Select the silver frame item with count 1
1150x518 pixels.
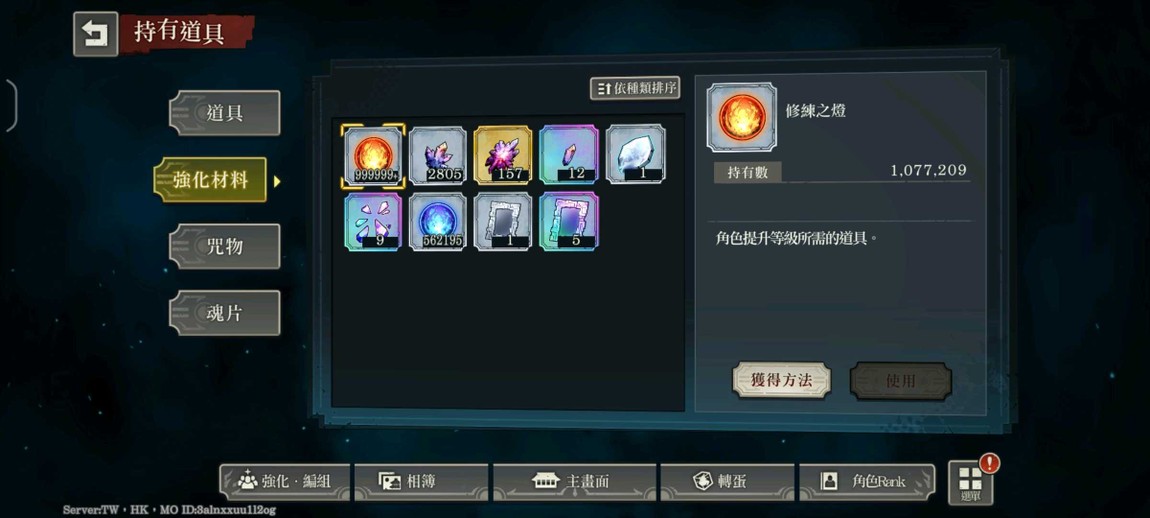[503, 222]
